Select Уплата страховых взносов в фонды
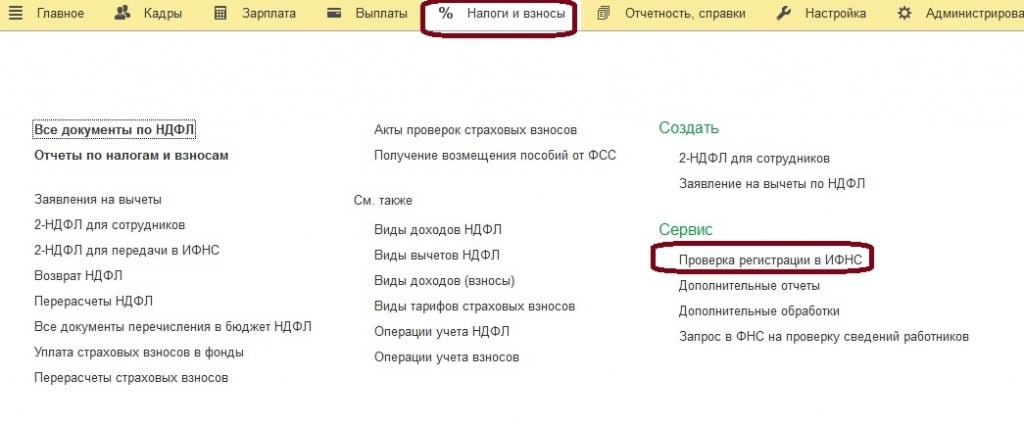The width and height of the screenshot is (1024, 426). pyautogui.click(x=139, y=352)
